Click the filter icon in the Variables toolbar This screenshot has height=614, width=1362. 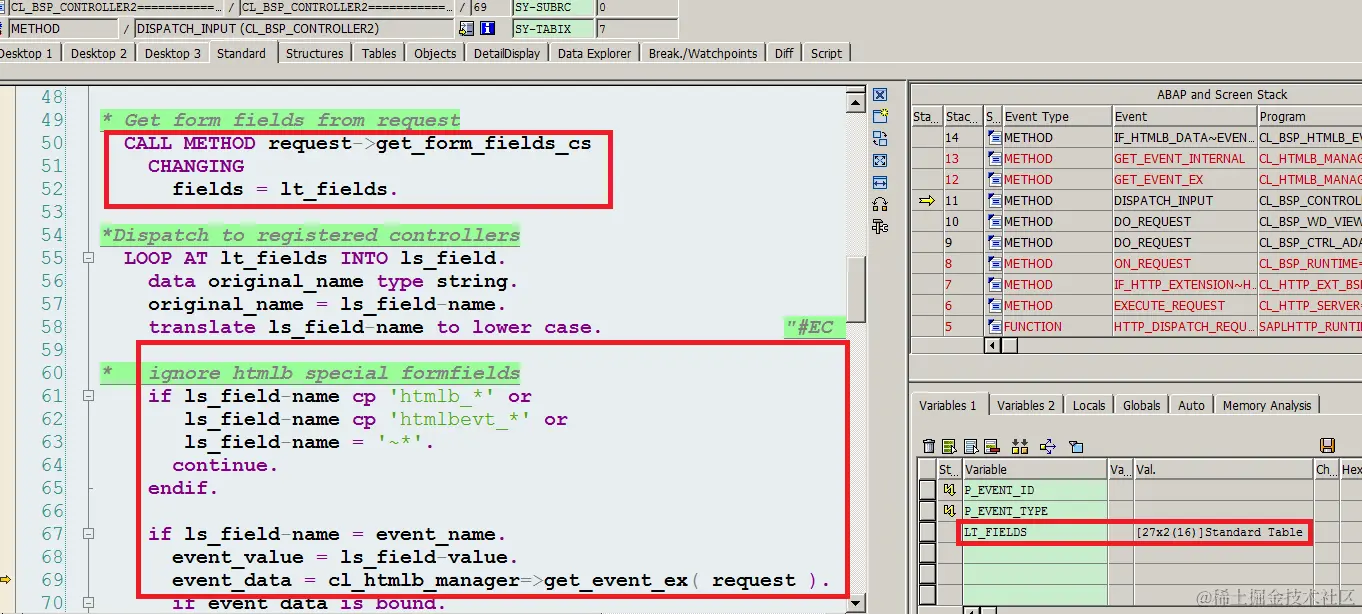pos(1076,446)
